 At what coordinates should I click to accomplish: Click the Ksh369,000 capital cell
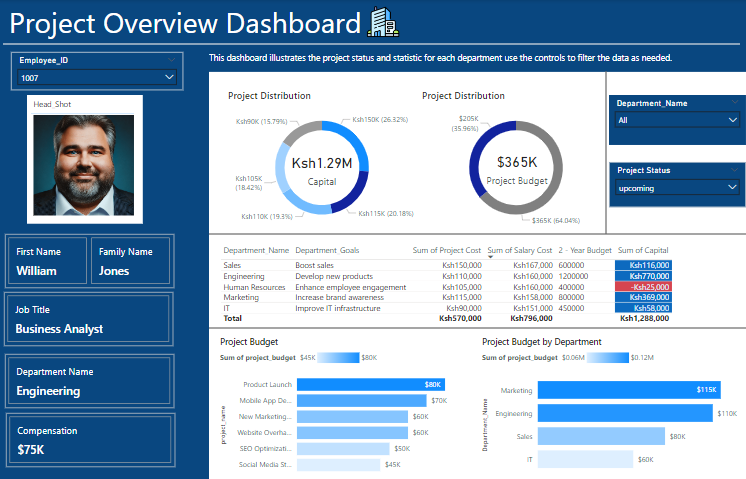click(643, 297)
